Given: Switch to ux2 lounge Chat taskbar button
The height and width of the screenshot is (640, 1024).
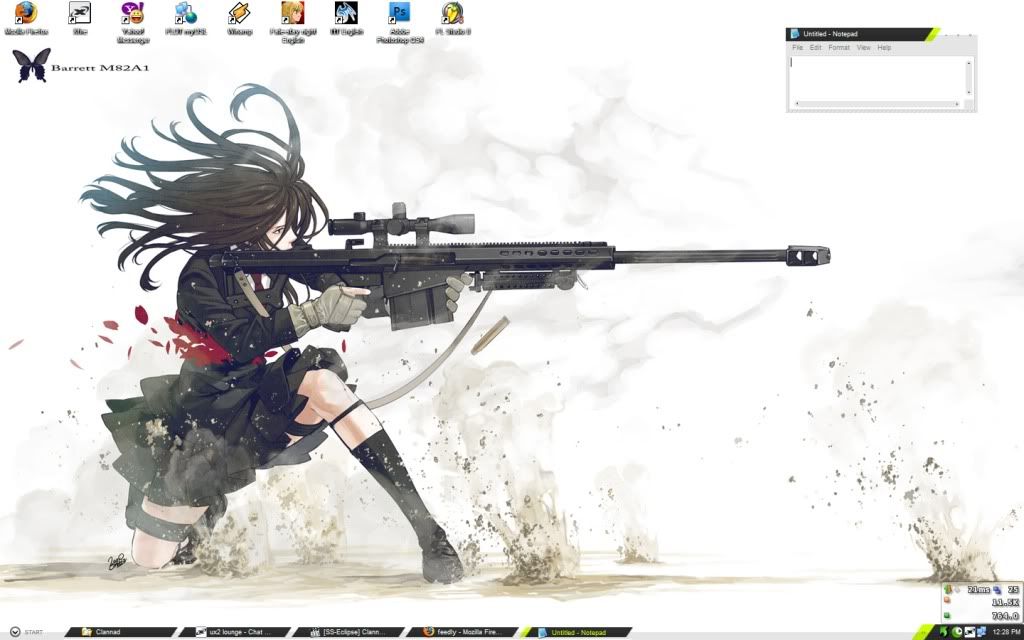Looking at the screenshot, I should [x=234, y=632].
